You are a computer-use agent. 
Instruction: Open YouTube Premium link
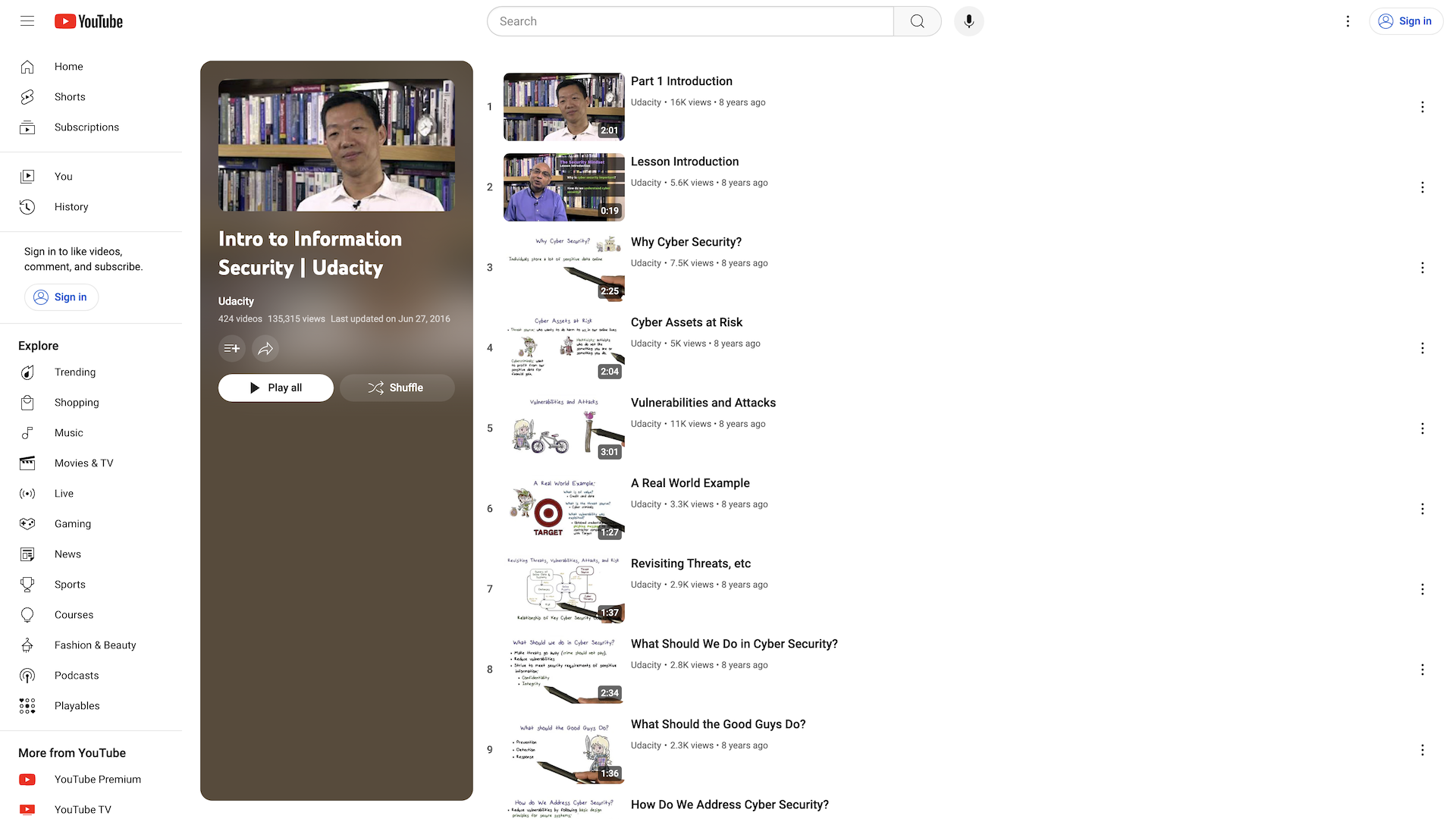[x=91, y=780]
